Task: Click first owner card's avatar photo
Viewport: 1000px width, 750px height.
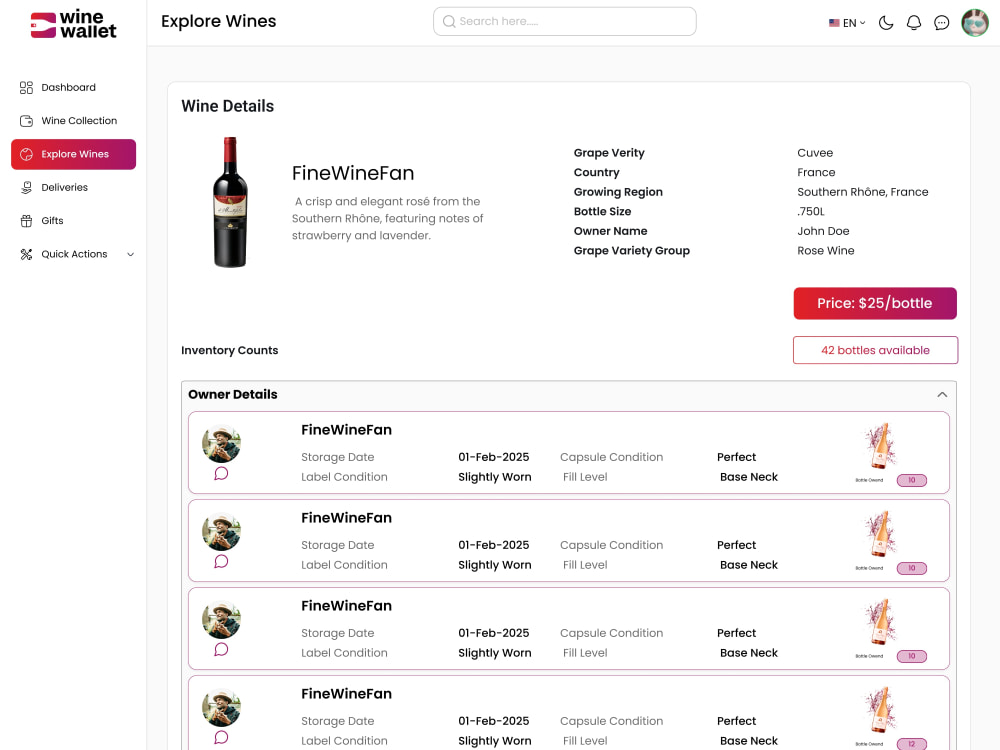Action: 221,444
